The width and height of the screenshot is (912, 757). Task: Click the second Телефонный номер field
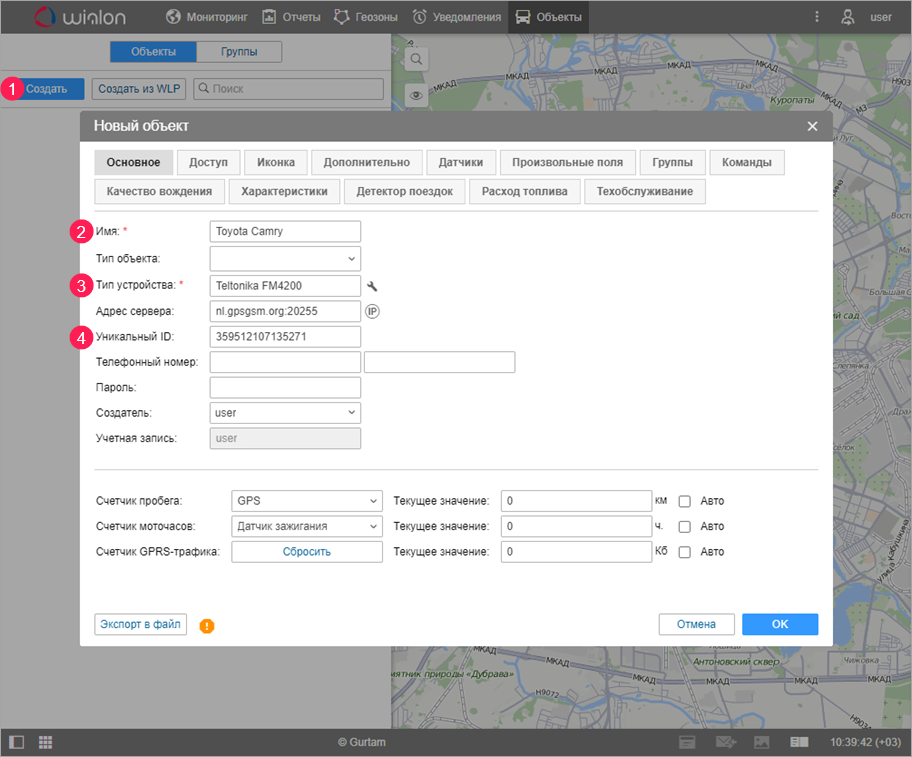(440, 362)
